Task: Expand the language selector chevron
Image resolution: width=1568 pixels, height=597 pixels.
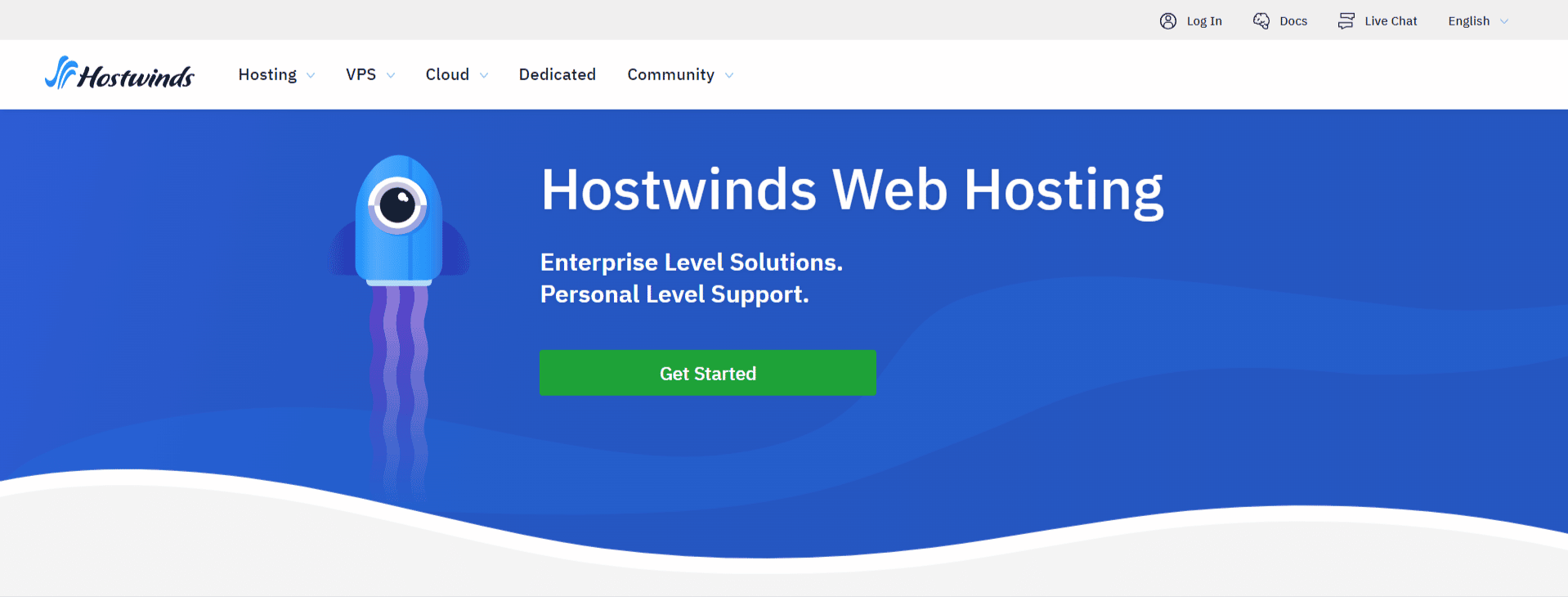Action: [x=1503, y=22]
